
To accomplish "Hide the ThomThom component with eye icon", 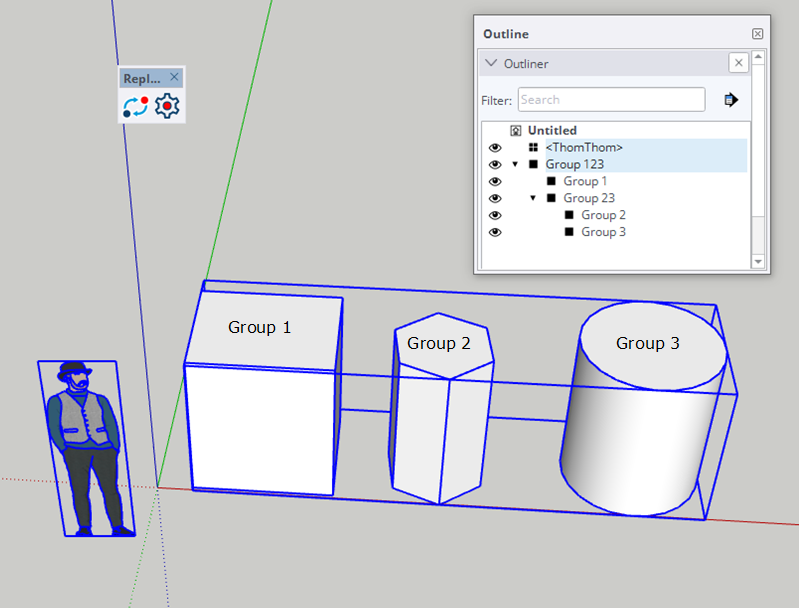I will [x=495, y=148].
